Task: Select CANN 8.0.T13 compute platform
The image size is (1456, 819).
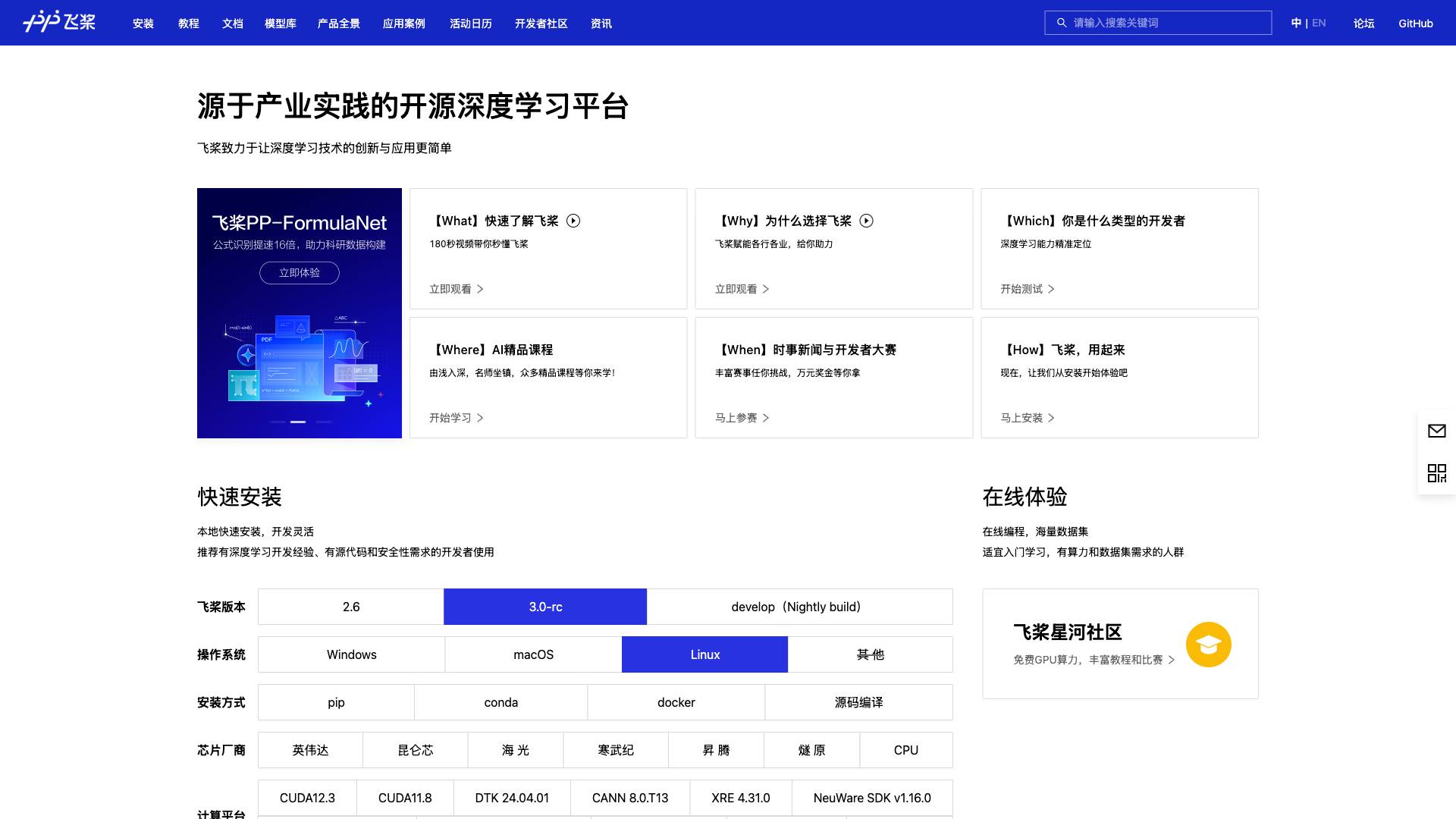Action: pos(630,798)
